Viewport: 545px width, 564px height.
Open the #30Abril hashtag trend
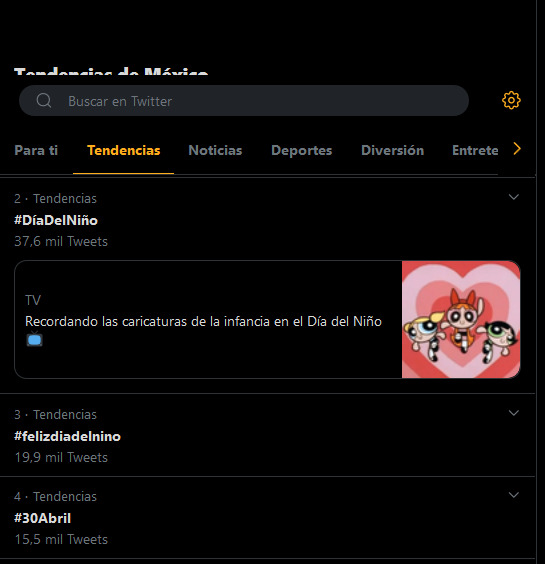pyautogui.click(x=42, y=518)
